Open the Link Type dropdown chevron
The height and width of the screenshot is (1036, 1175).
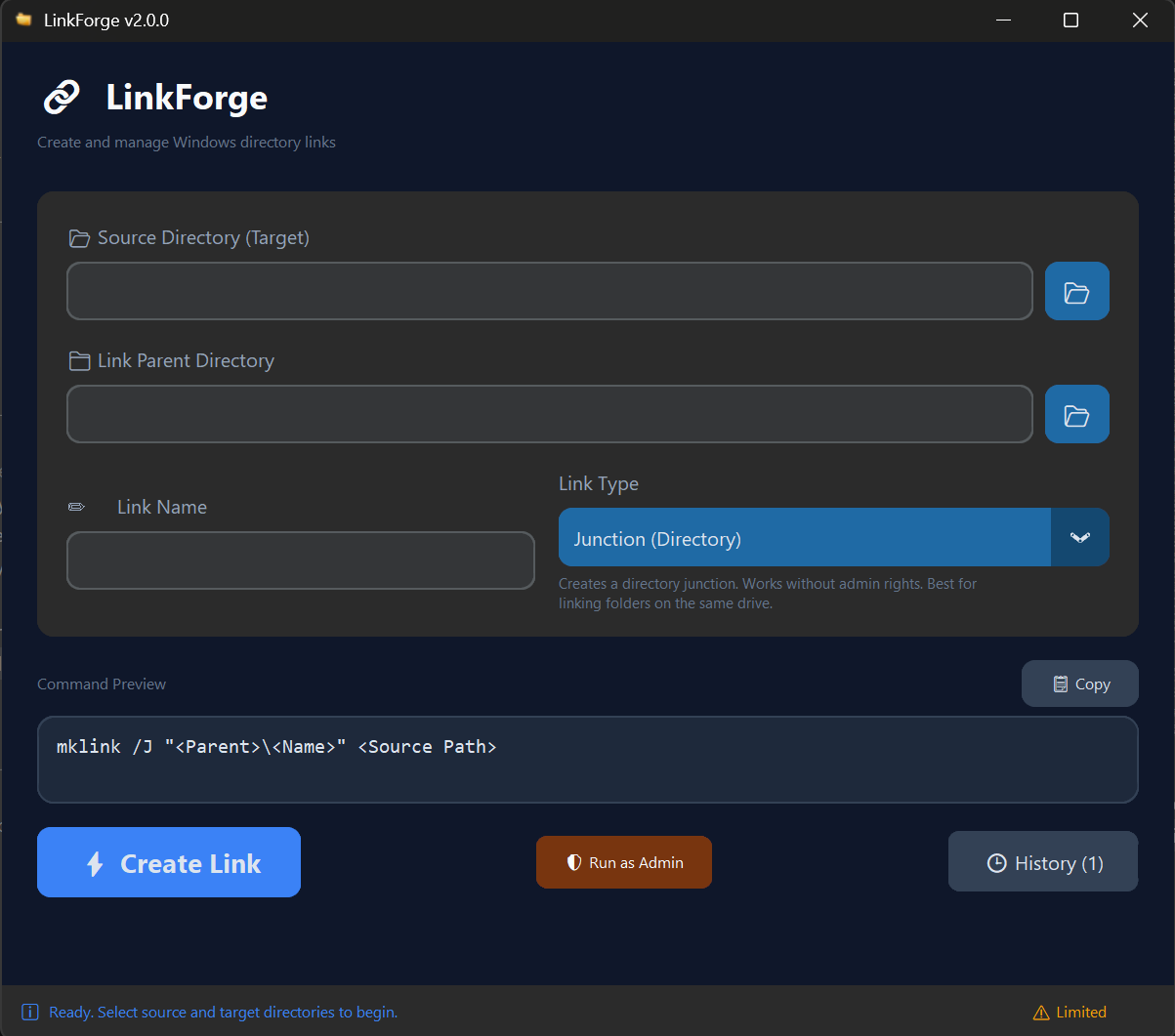tap(1079, 537)
